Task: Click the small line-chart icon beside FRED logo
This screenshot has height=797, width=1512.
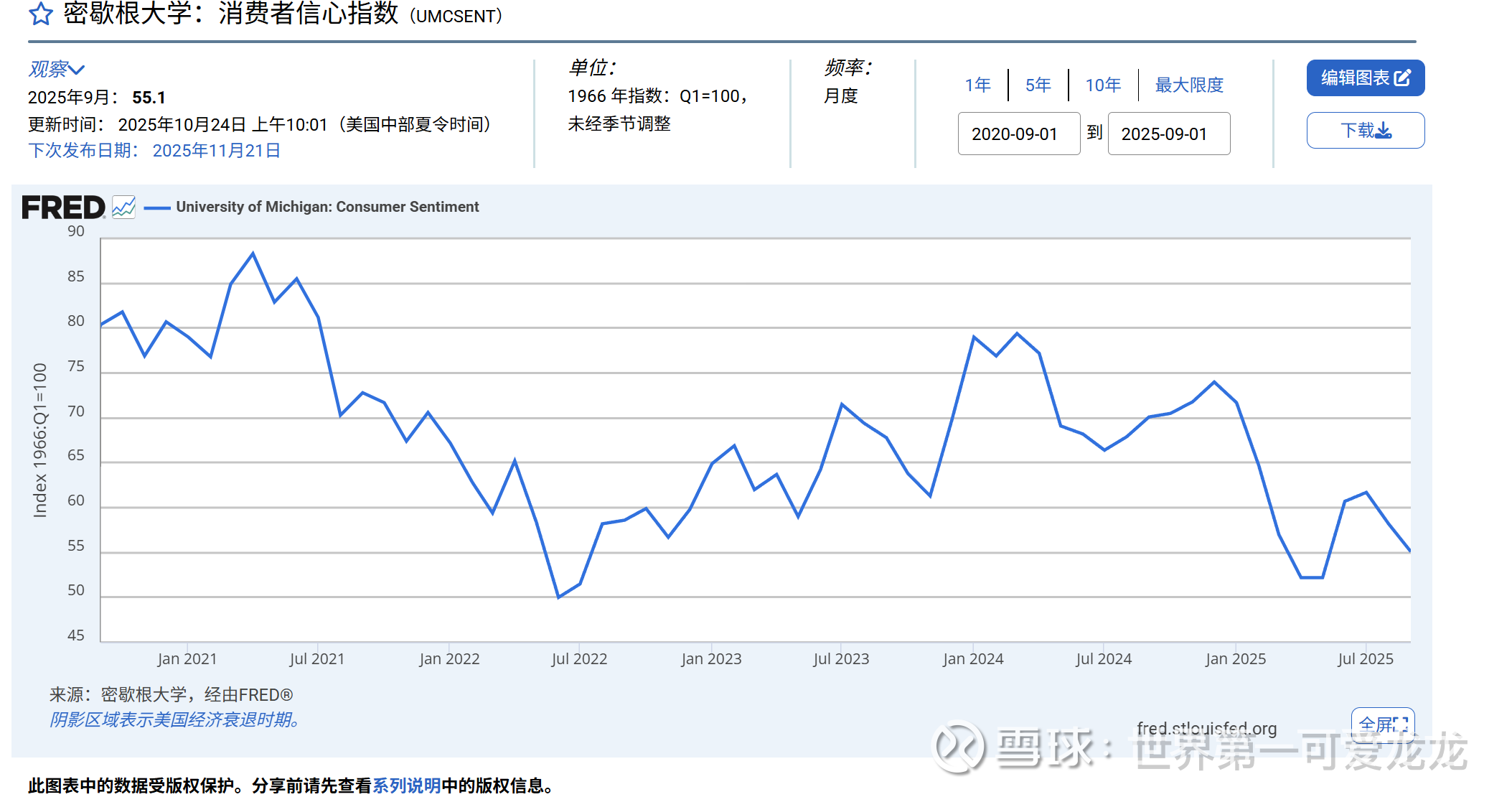Action: [x=123, y=208]
